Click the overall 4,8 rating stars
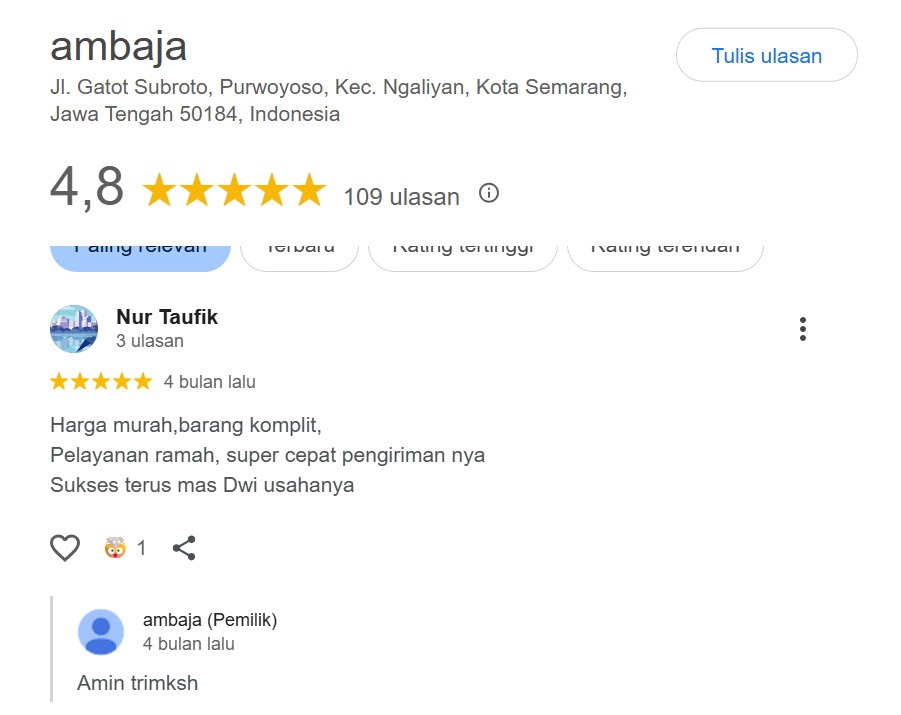The width and height of the screenshot is (901, 715). click(234, 190)
